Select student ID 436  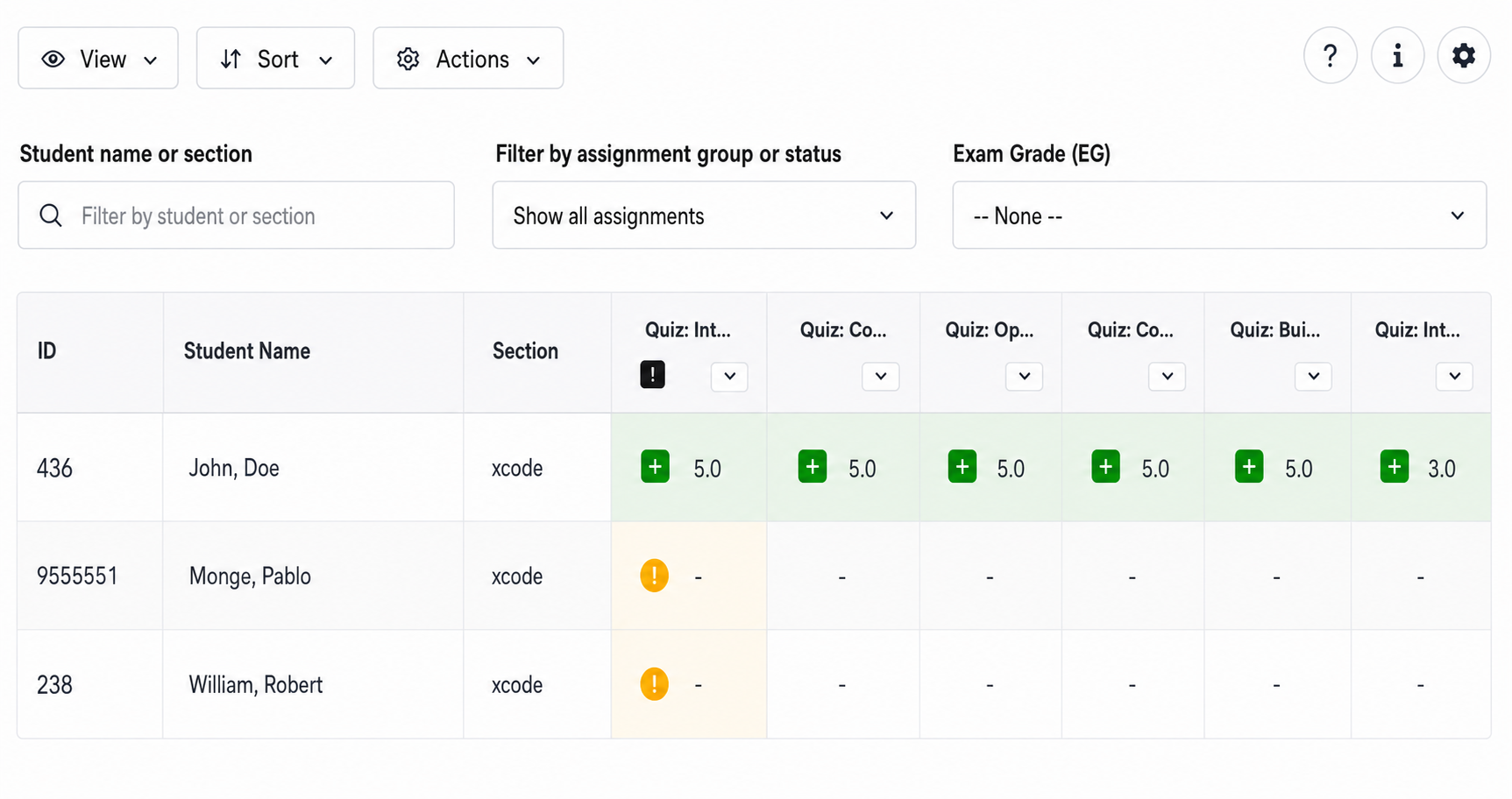tap(54, 468)
